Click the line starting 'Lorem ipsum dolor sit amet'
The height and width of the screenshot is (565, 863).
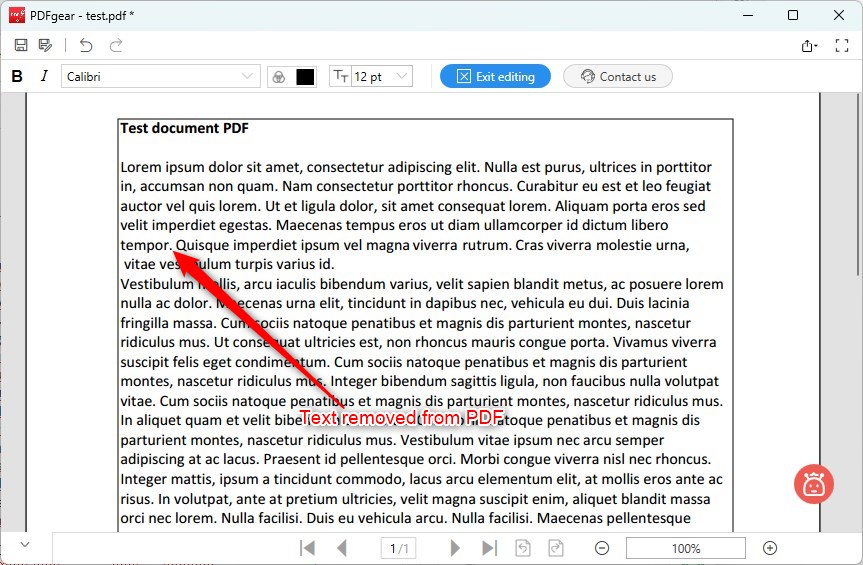(x=416, y=167)
